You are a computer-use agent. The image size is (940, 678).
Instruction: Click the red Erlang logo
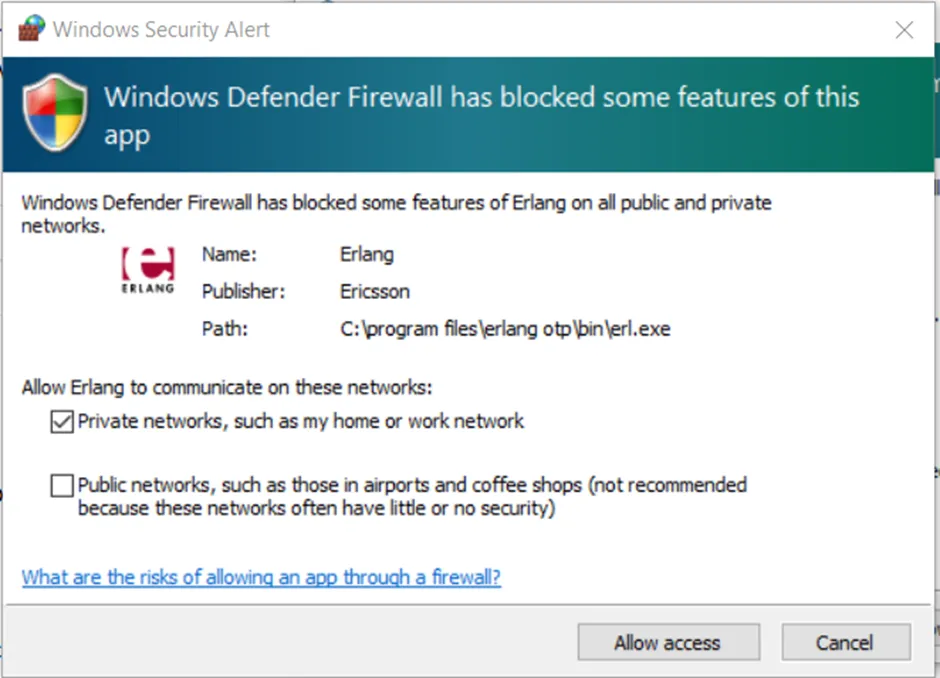click(148, 269)
